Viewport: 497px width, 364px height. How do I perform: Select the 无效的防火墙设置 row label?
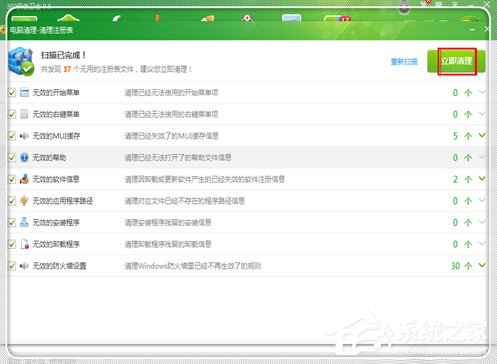click(x=59, y=266)
